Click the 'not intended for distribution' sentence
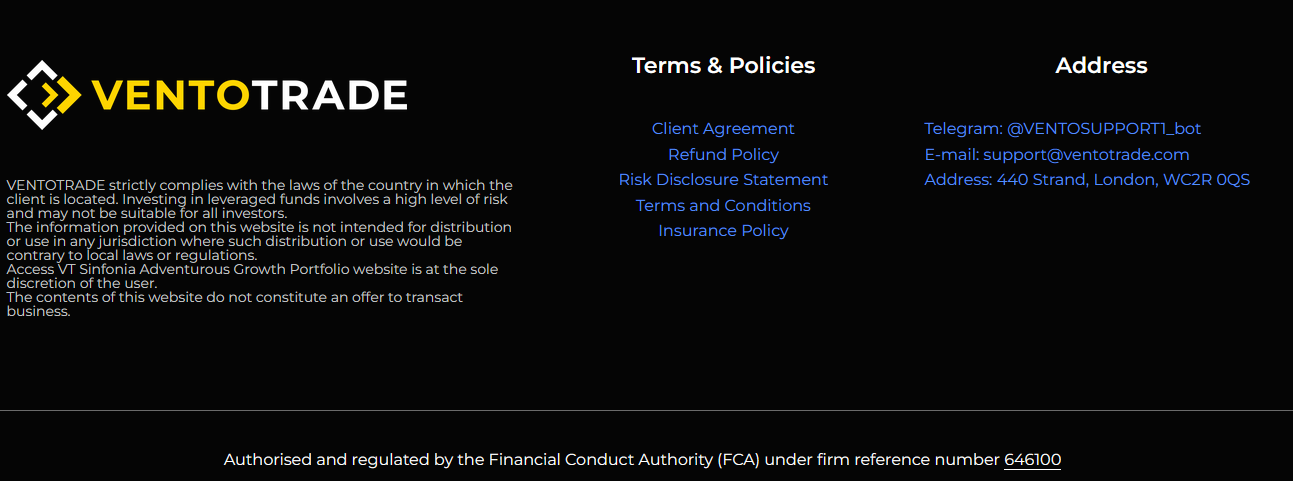Viewport: 1293px width, 481px height. tap(260, 241)
